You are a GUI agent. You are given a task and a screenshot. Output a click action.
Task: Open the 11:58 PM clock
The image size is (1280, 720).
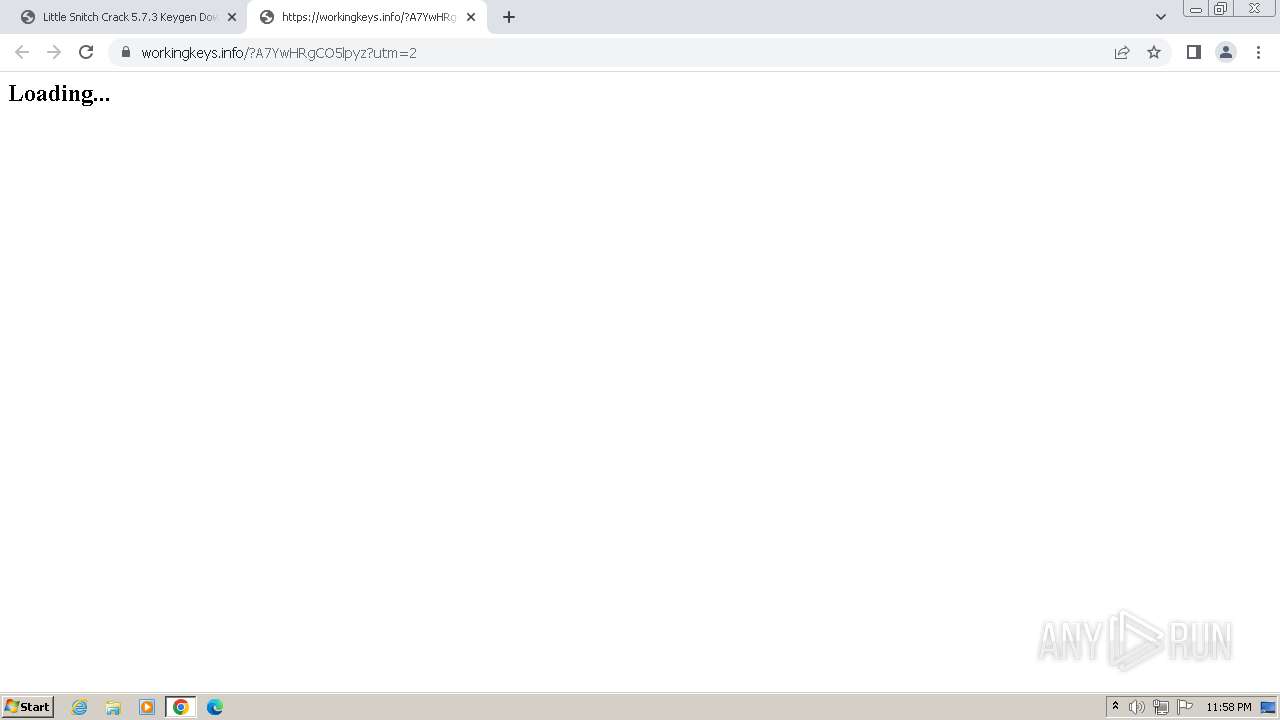point(1229,707)
